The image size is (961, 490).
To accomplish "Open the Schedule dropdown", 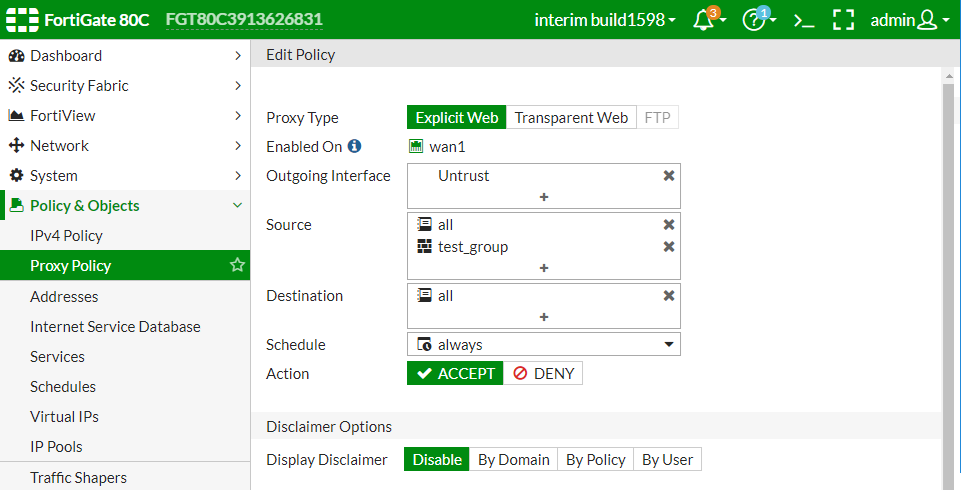I will [x=543, y=344].
